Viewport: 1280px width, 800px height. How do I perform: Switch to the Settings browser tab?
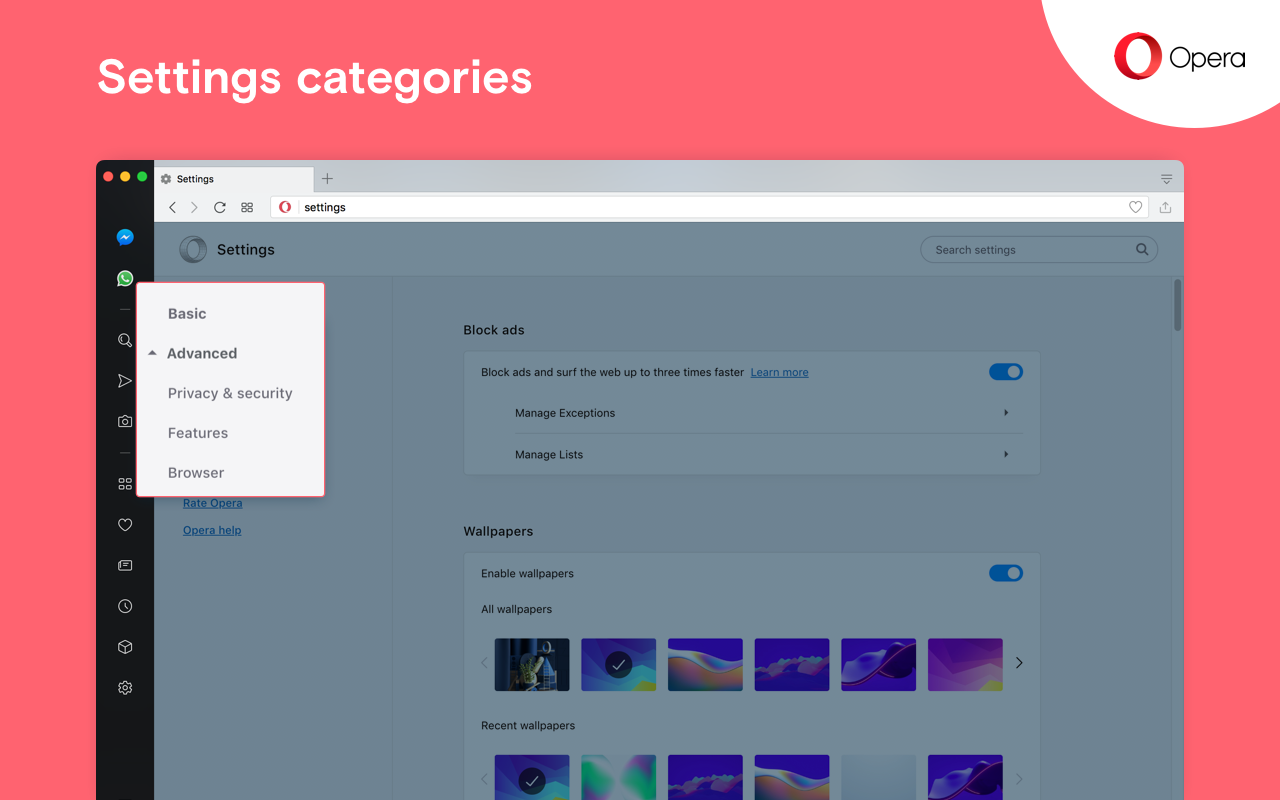click(195, 178)
